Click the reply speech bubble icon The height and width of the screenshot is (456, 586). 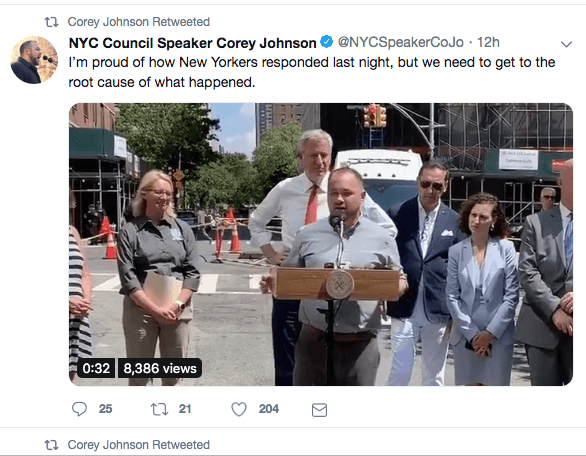pos(79,409)
